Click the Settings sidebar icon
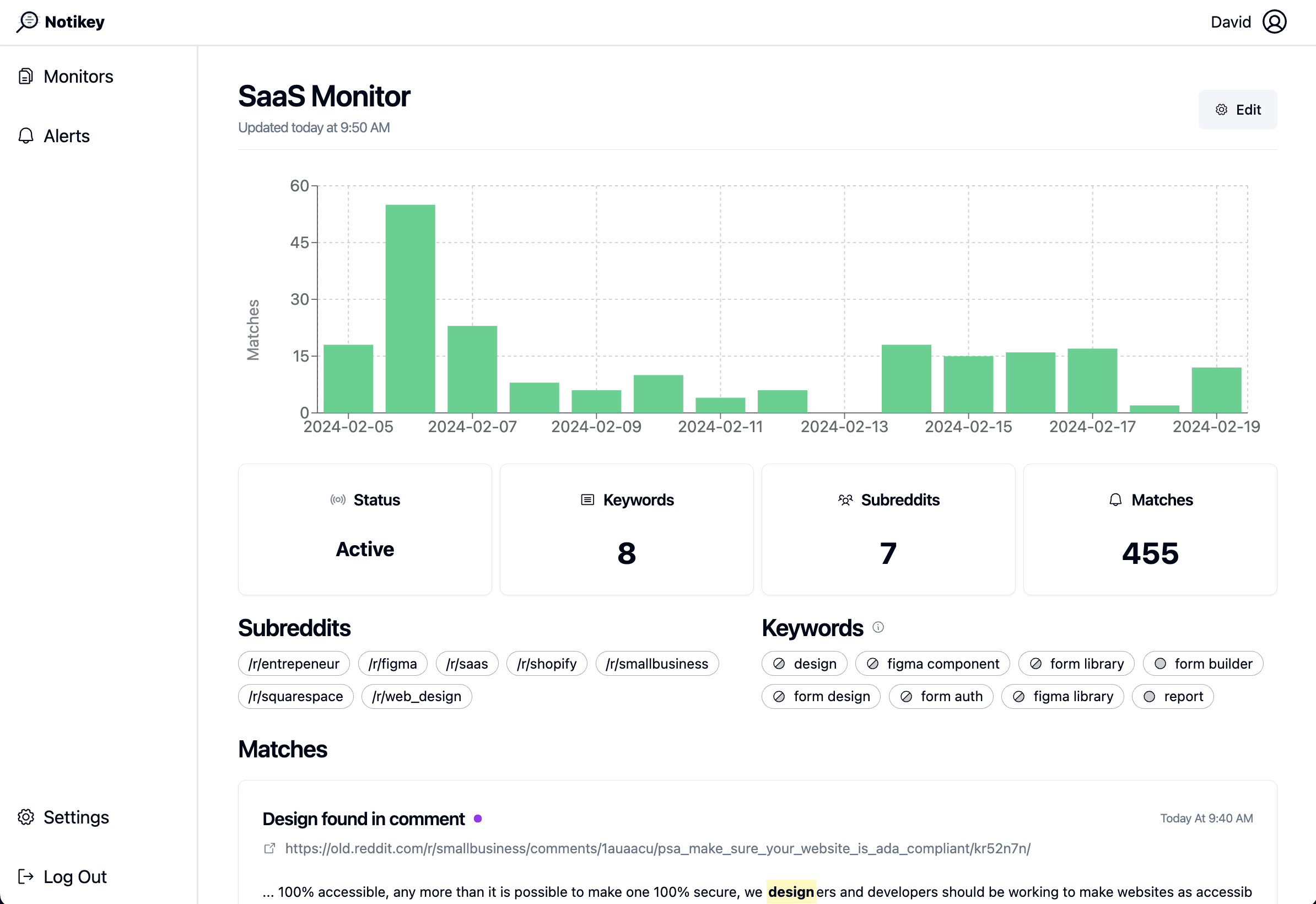 click(27, 817)
